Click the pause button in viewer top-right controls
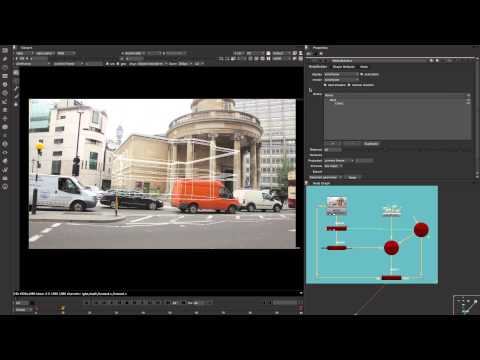 click(269, 58)
